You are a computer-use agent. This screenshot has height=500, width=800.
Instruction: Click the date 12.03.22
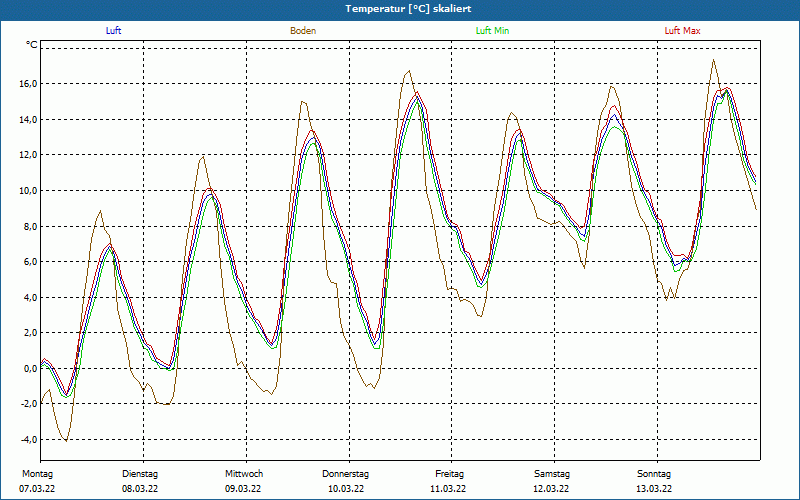pyautogui.click(x=551, y=489)
